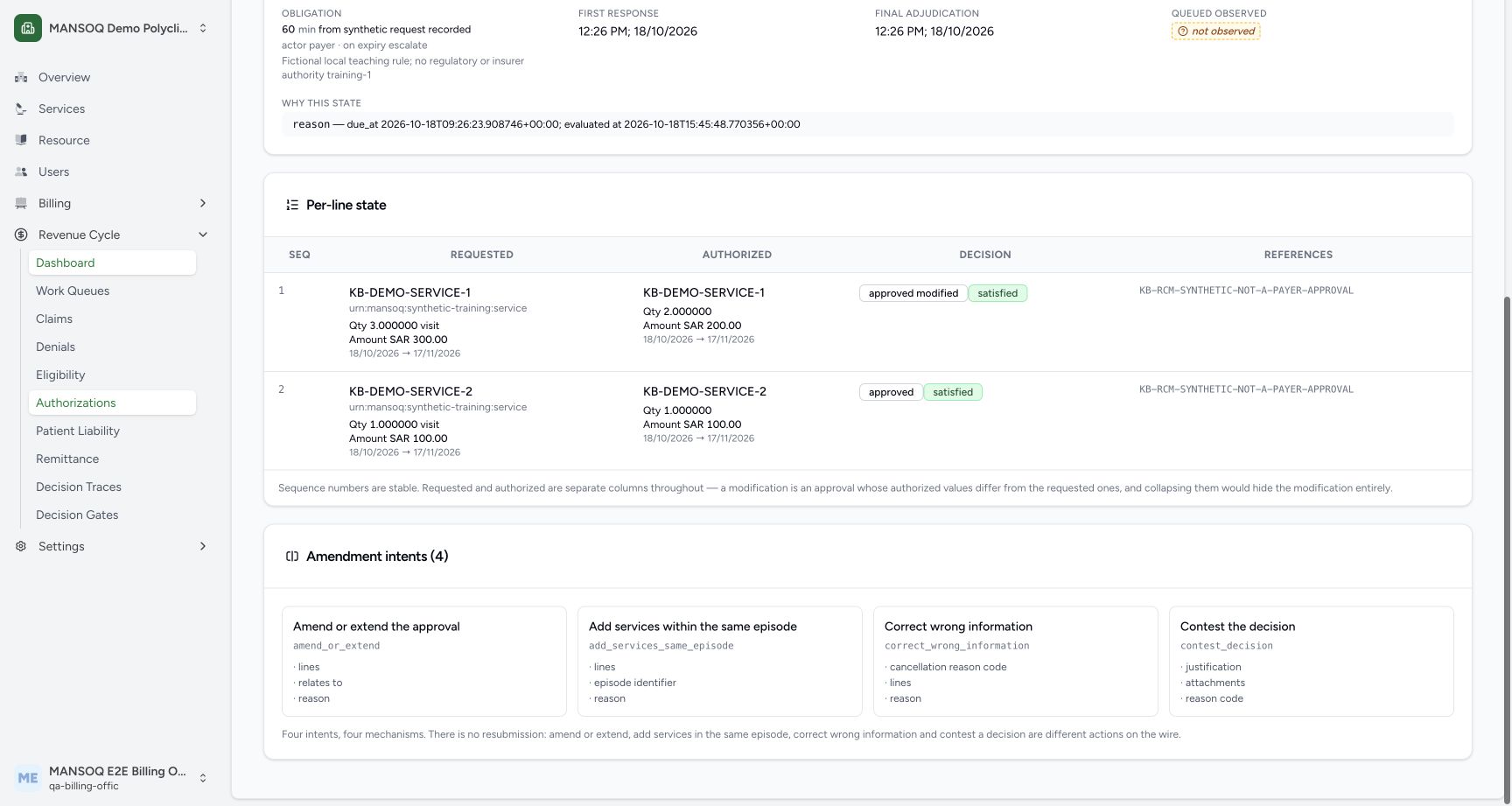
Task: Click the not observed question icon
Action: coord(1183,32)
